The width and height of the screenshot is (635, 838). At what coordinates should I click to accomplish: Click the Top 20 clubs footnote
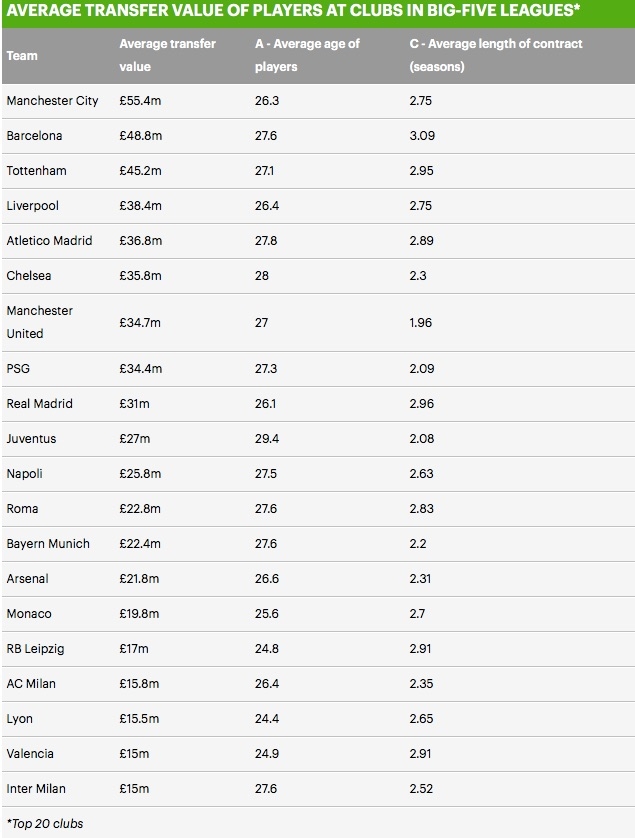click(45, 824)
